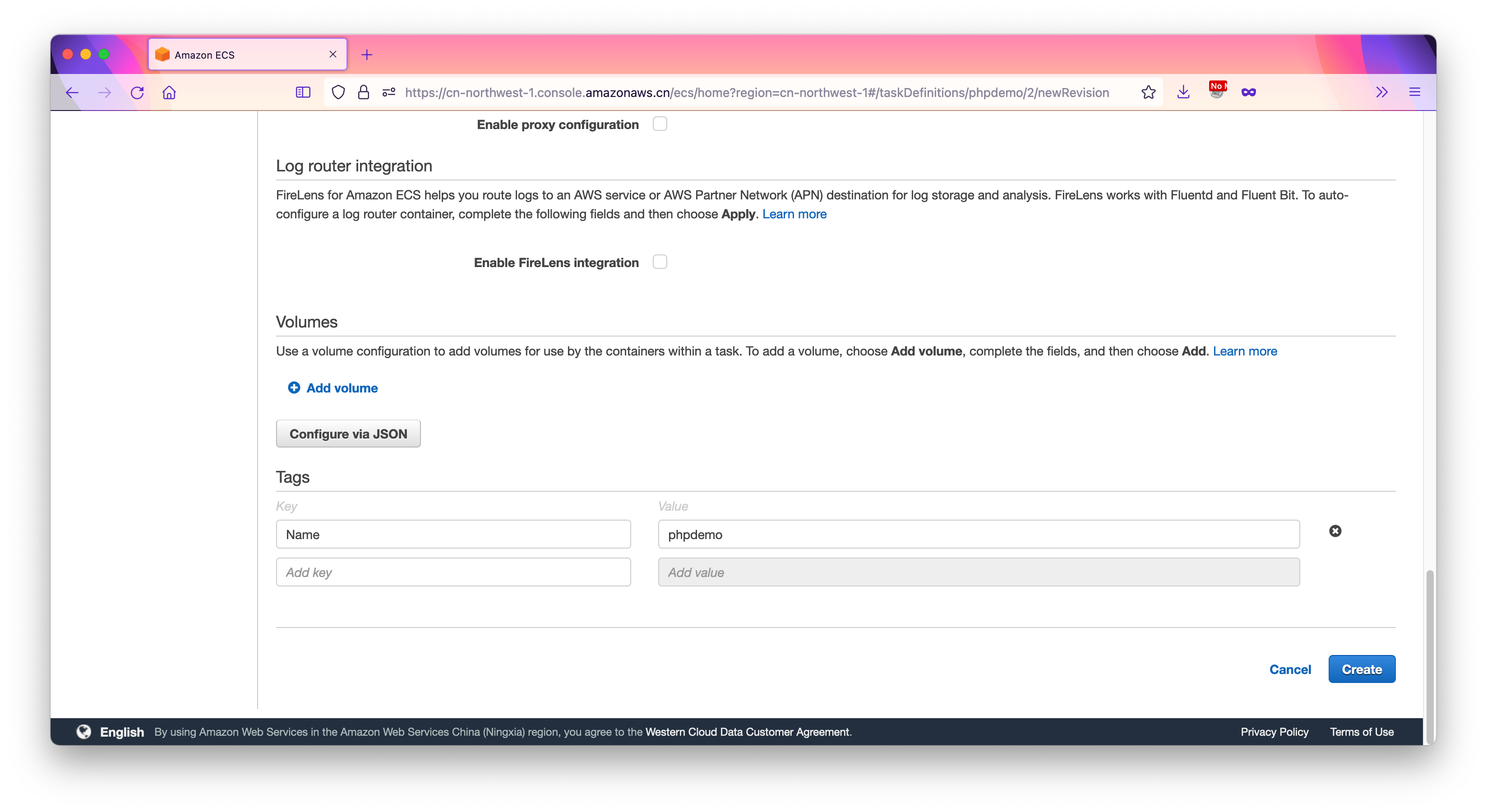1487x812 pixels.
Task: Open the Privacy Policy link
Action: click(1275, 732)
